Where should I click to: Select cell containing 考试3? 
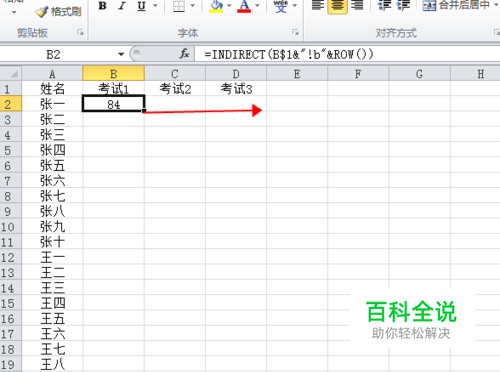236,89
